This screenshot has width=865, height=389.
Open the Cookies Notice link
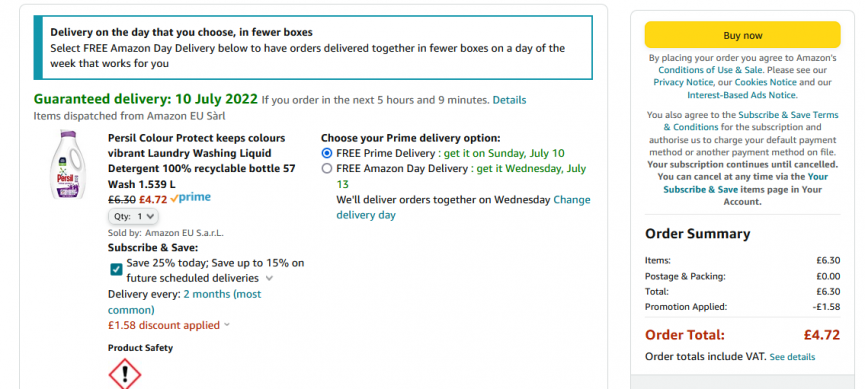pos(766,82)
